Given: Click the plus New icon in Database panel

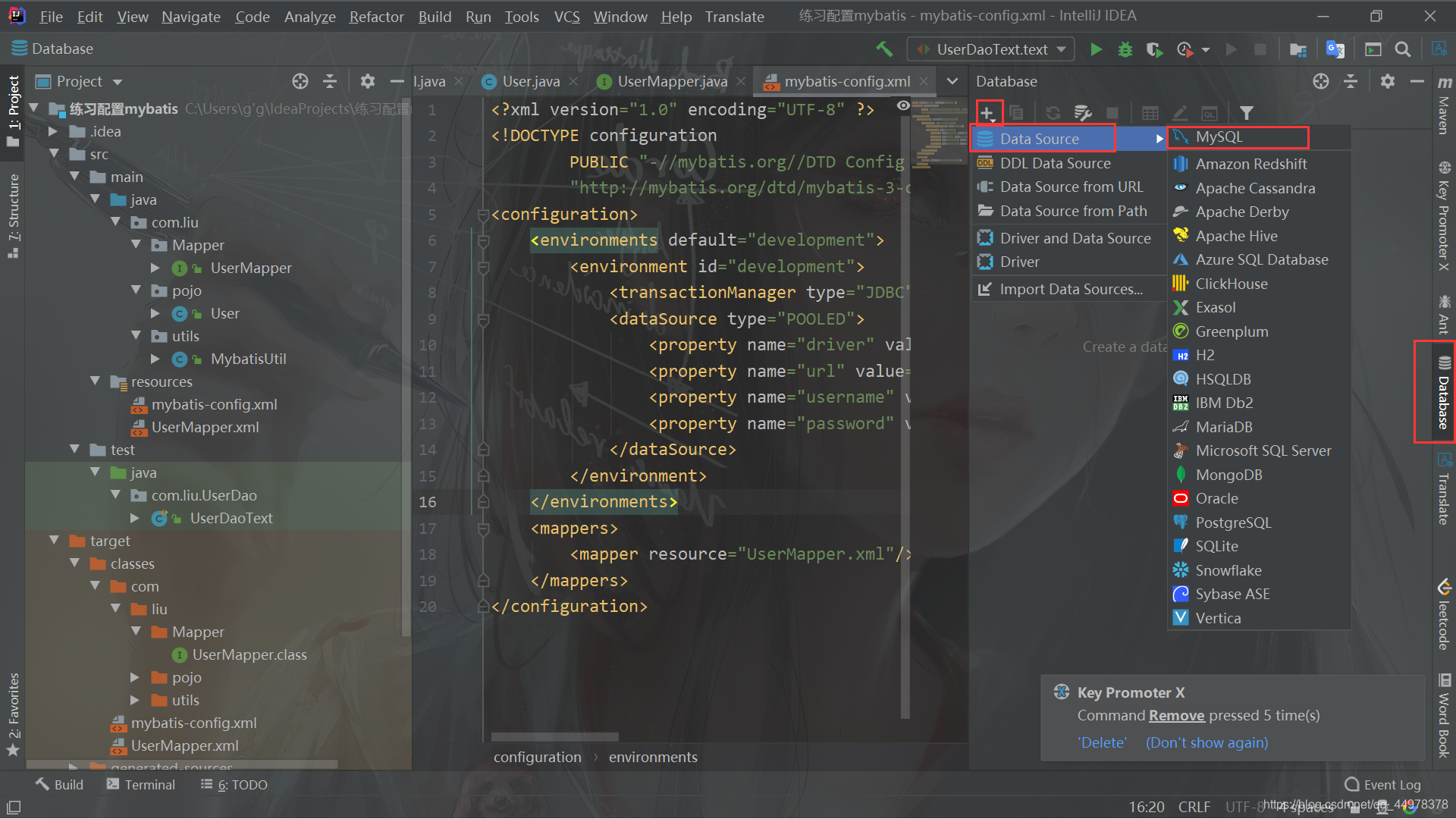Looking at the screenshot, I should tap(987, 114).
